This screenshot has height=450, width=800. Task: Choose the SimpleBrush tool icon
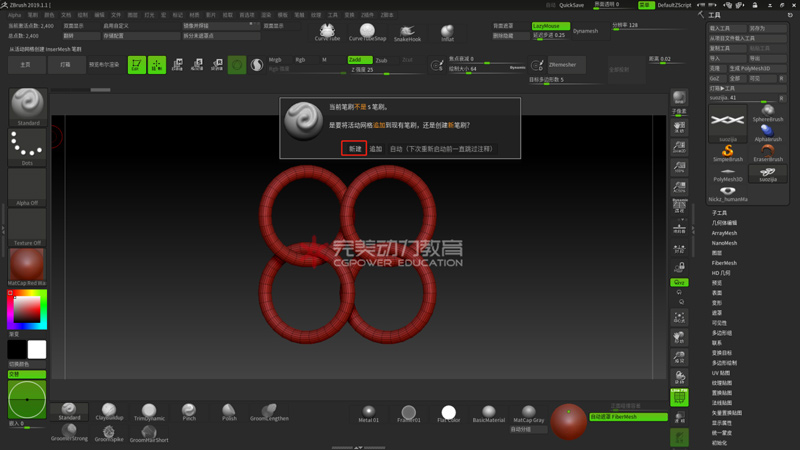point(727,152)
